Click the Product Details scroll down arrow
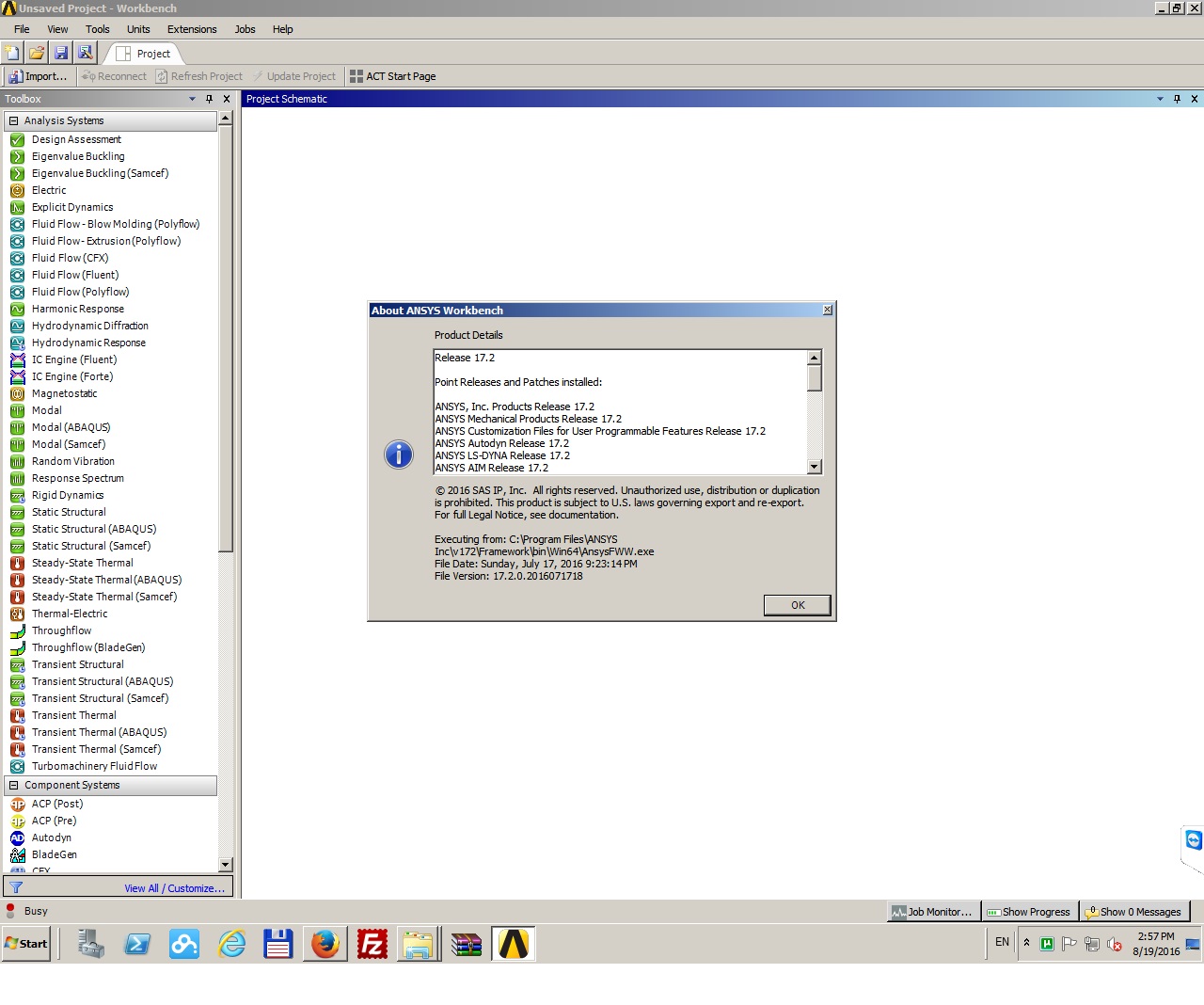Viewport: 1204px width, 1005px height. tap(815, 467)
